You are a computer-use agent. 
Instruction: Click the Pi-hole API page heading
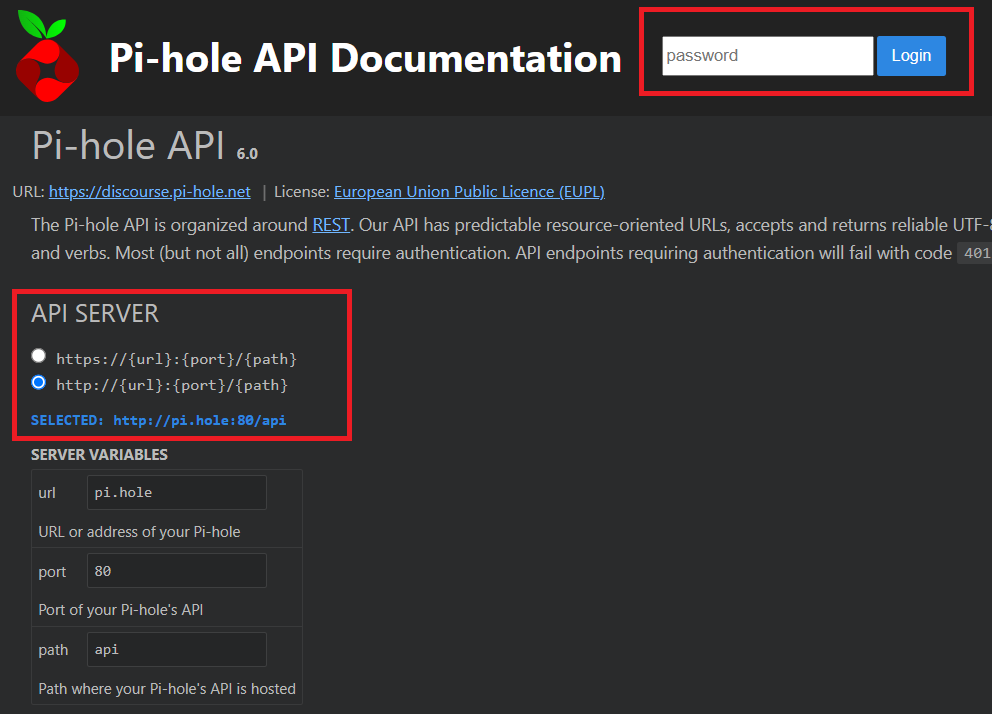point(128,145)
